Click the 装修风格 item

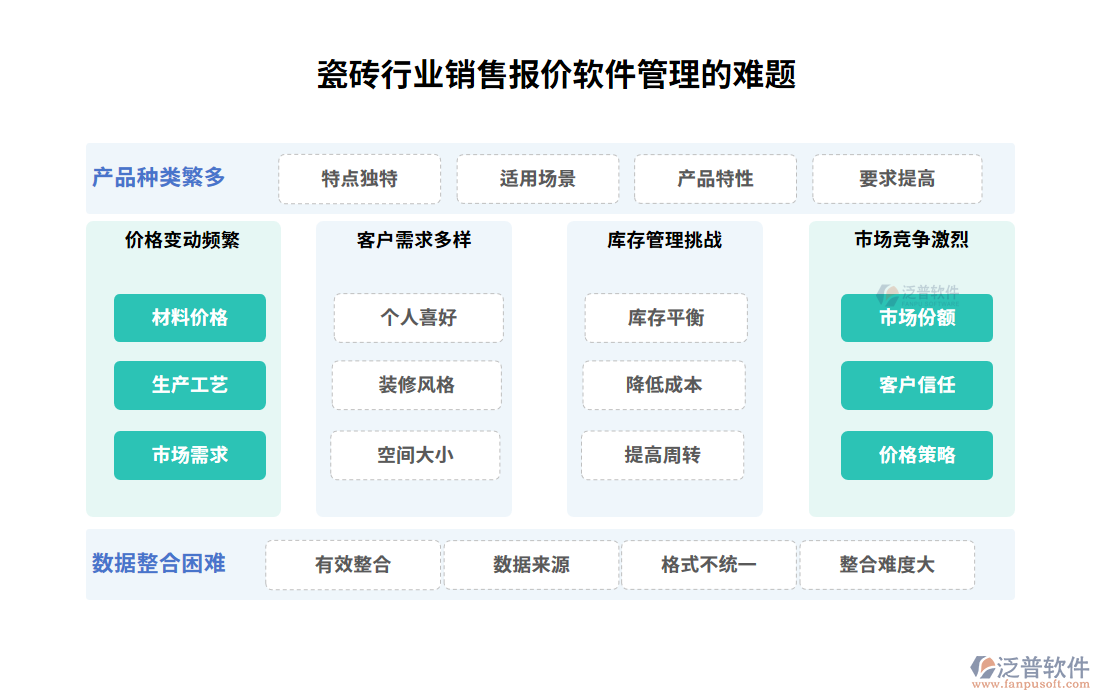[x=417, y=385]
